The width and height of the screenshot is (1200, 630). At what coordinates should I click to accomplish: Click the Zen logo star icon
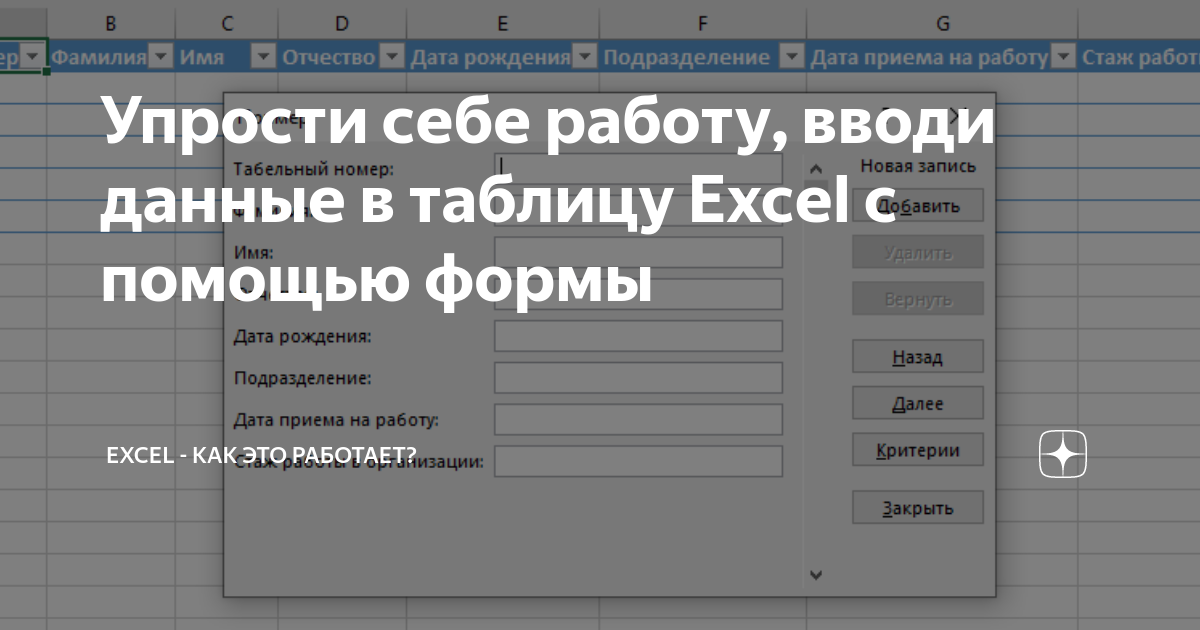(1061, 455)
